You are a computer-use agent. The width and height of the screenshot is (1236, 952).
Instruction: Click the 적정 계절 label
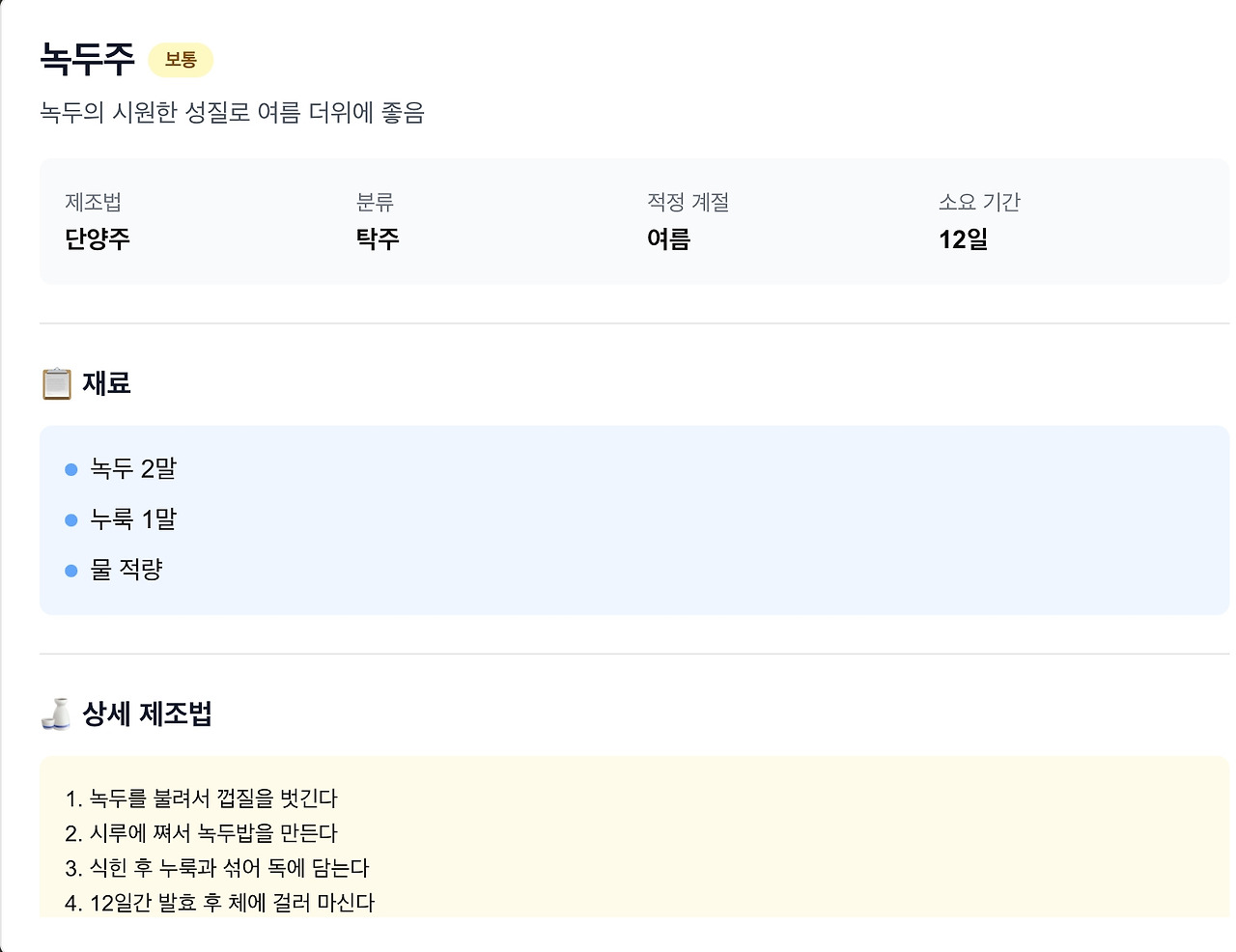[688, 202]
